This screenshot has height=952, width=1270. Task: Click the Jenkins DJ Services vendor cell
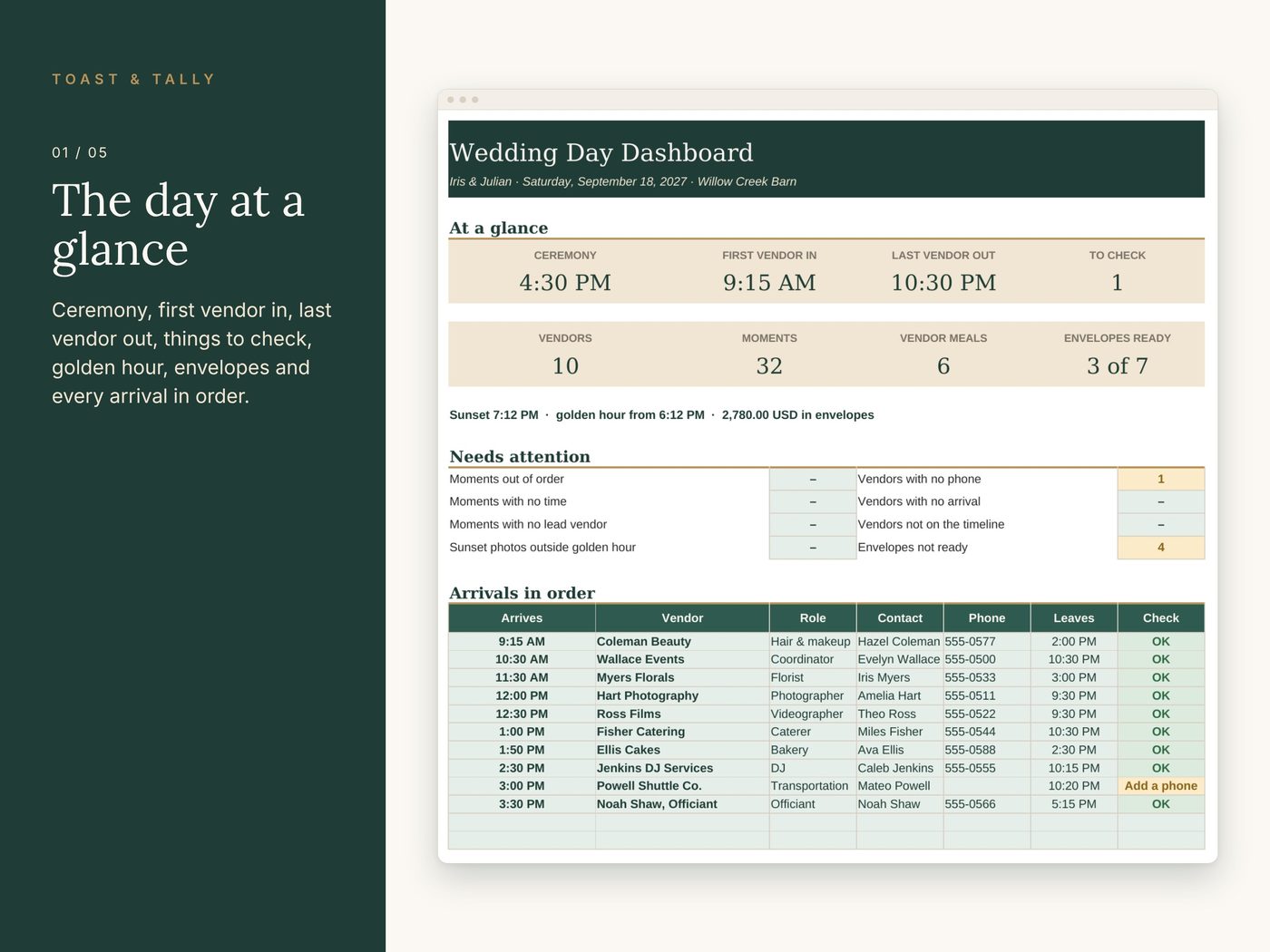pyautogui.click(x=682, y=769)
